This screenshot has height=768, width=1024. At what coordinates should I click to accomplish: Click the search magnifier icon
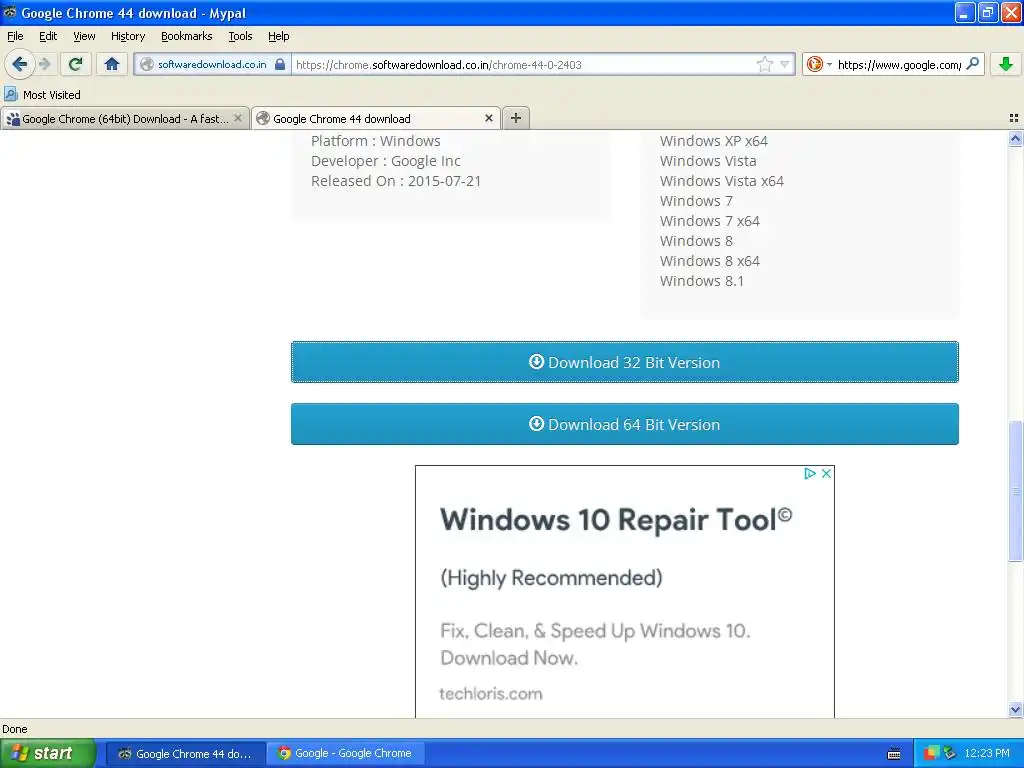(x=972, y=63)
